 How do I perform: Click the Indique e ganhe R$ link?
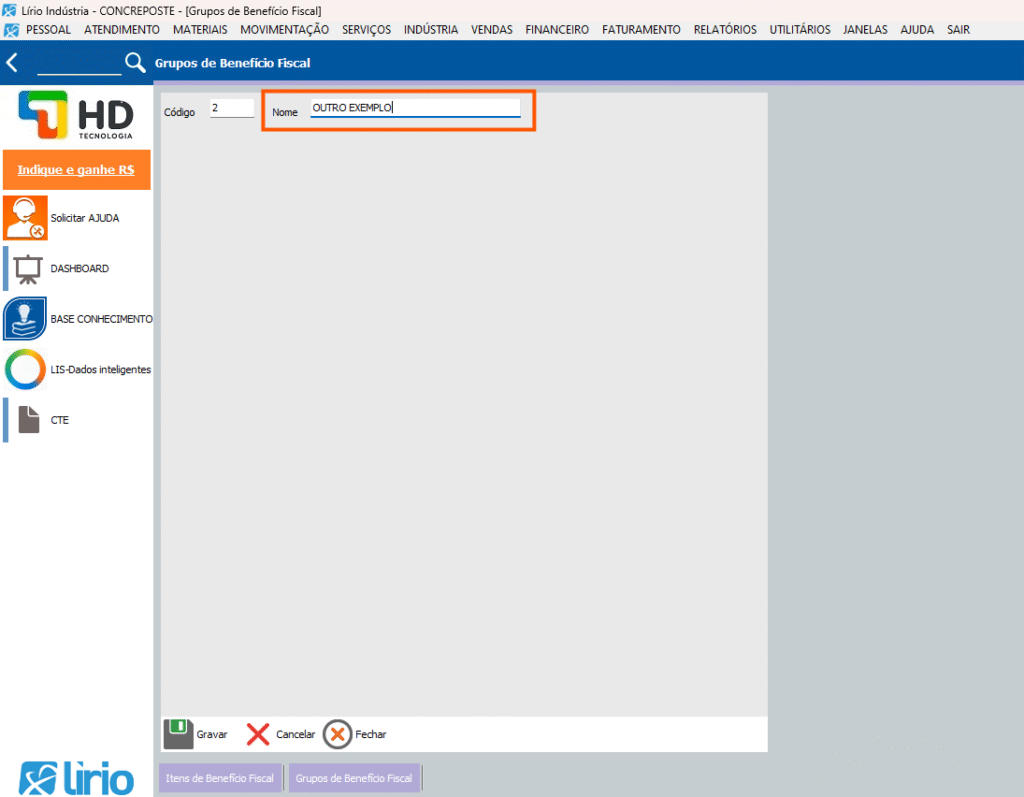tap(76, 170)
